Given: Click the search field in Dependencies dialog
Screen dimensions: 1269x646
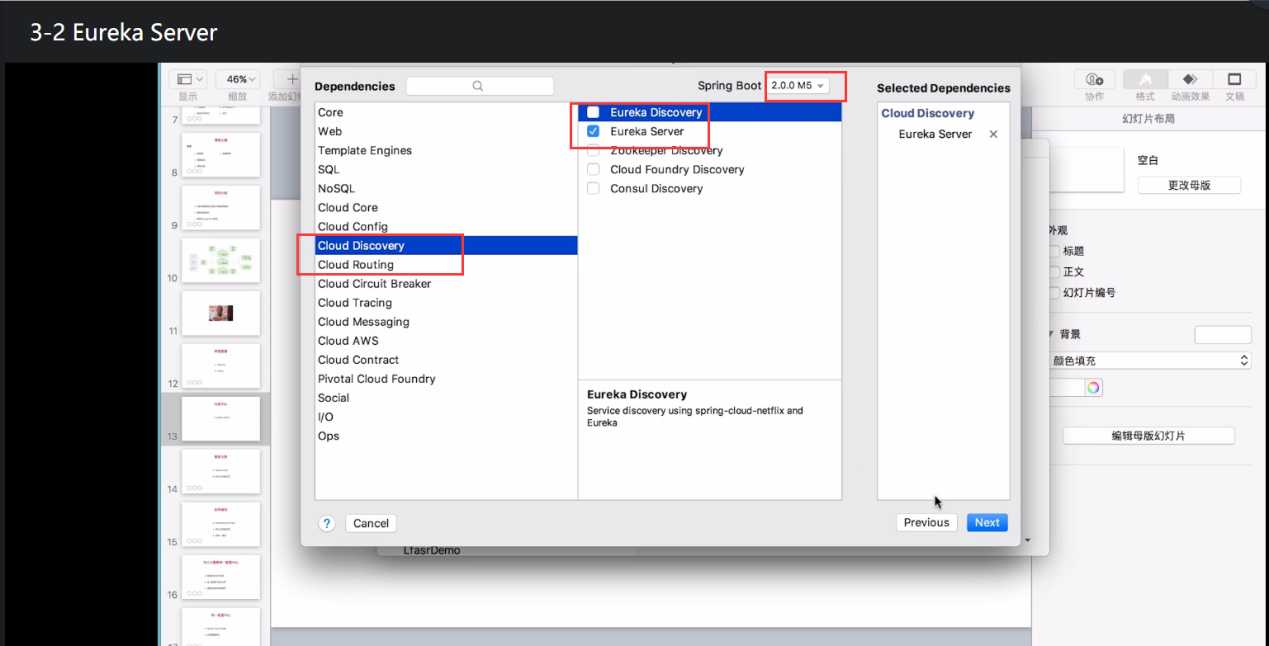Looking at the screenshot, I should (x=479, y=86).
